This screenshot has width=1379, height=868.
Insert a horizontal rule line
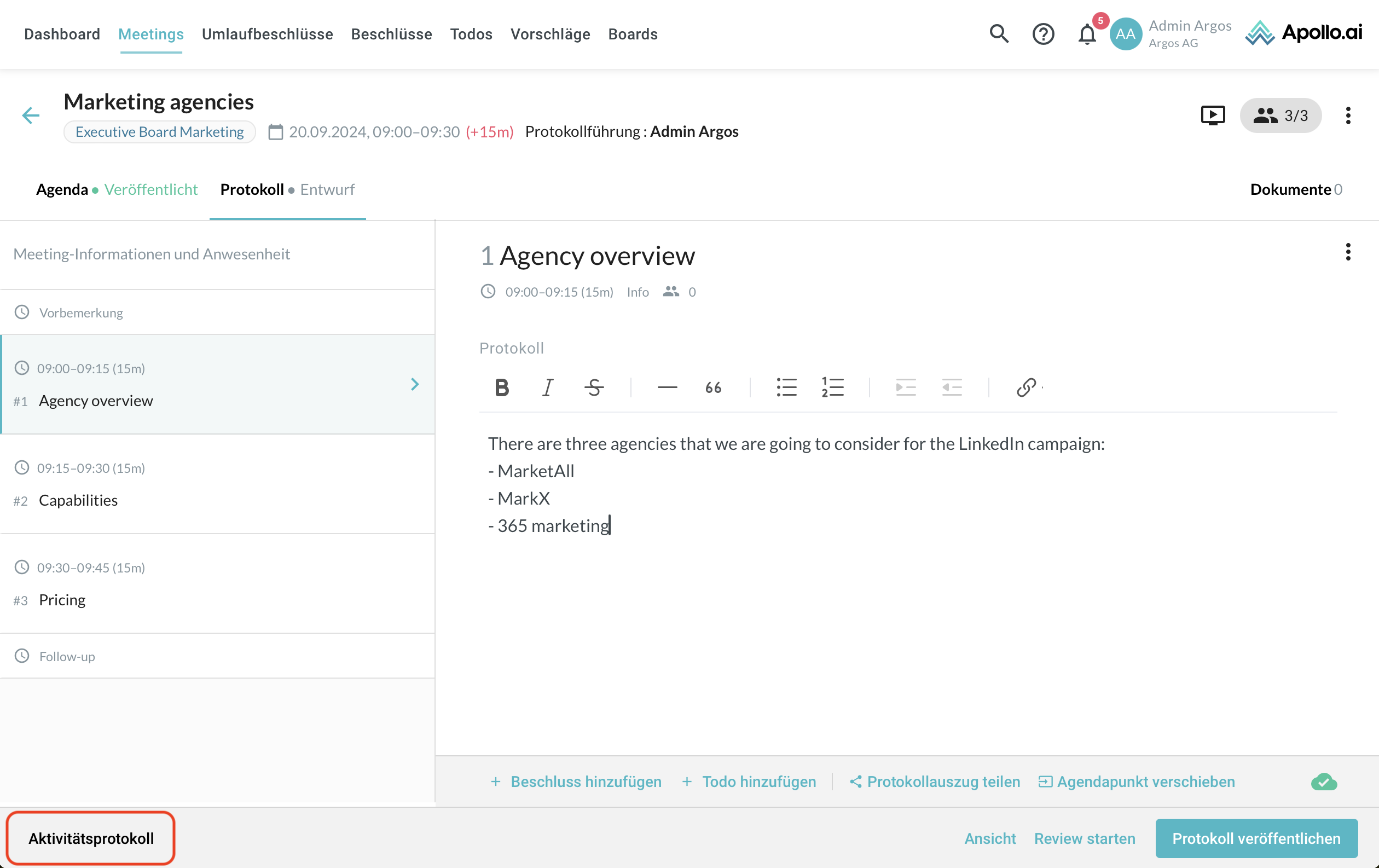click(667, 387)
